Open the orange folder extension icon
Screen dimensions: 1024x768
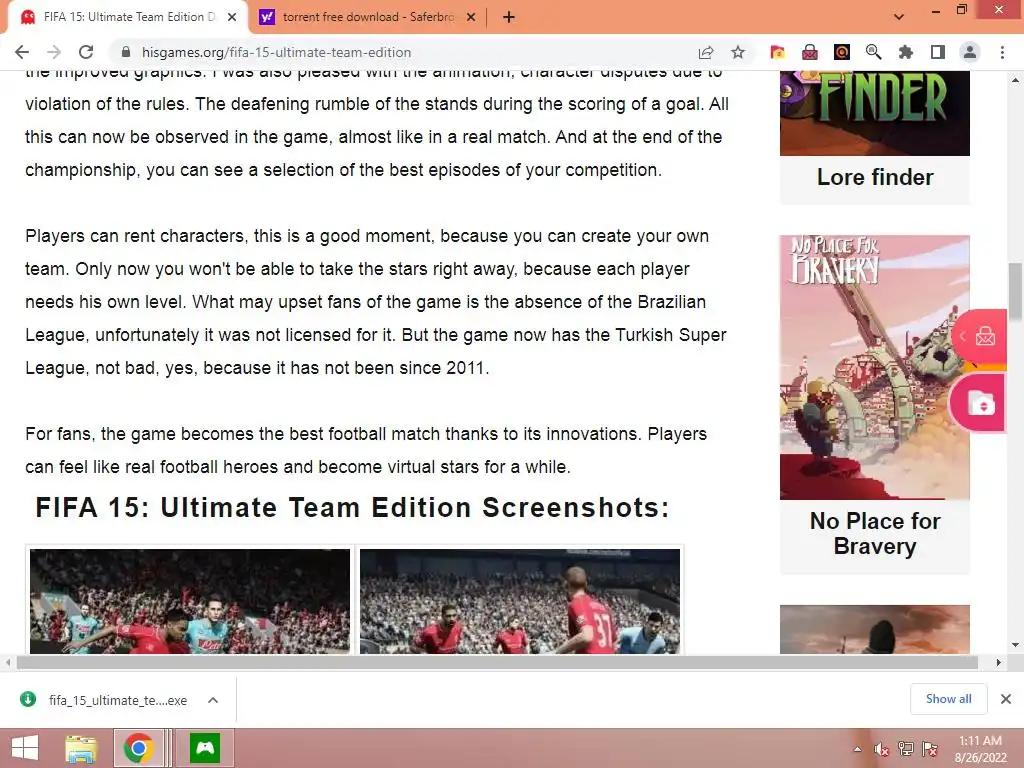(x=777, y=52)
